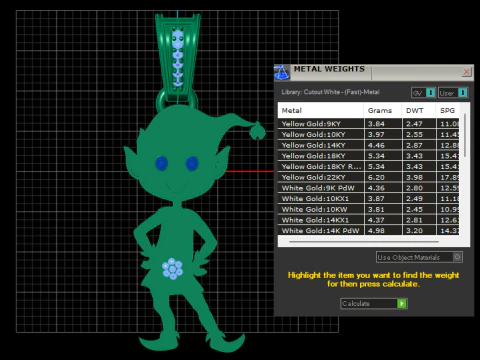Select the Yellow Gold:9KY row
The height and width of the screenshot is (360, 480).
pyautogui.click(x=368, y=124)
